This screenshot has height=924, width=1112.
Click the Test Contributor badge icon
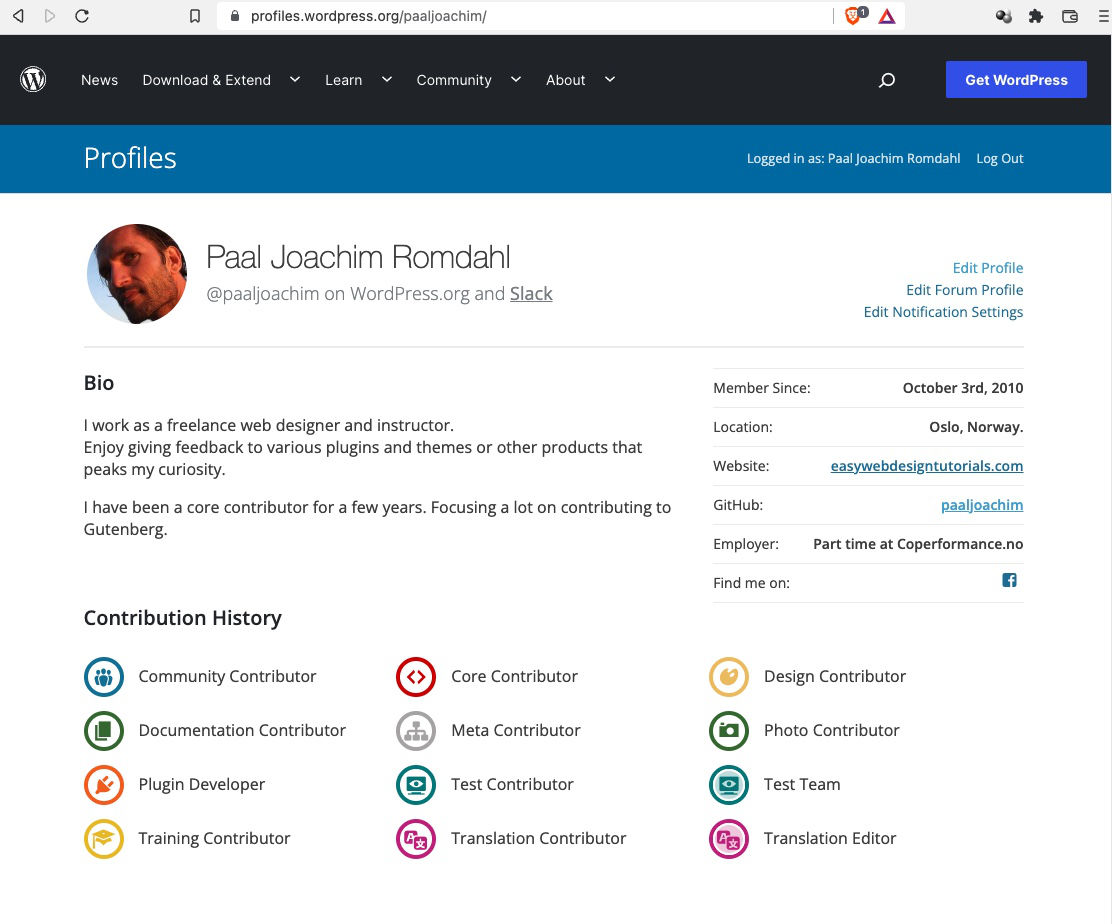coord(416,784)
